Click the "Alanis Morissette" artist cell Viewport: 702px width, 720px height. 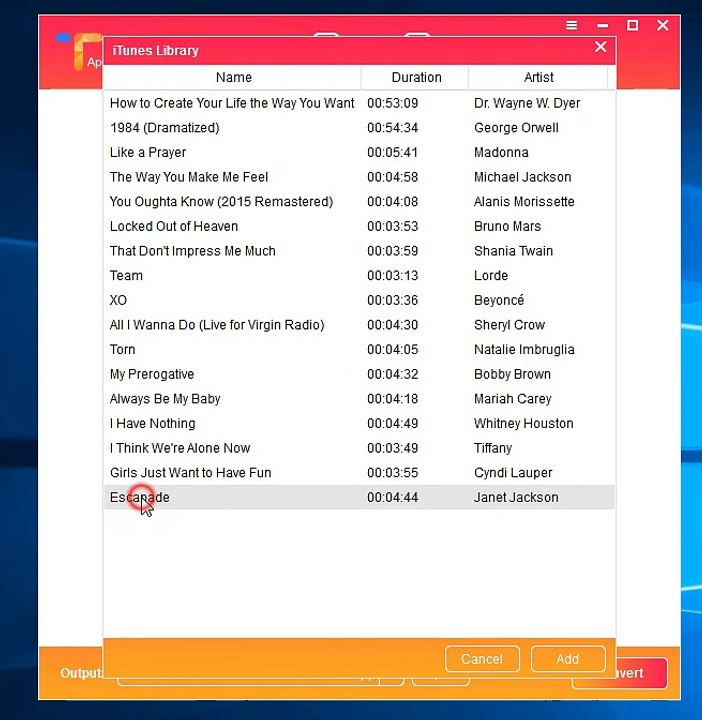pos(524,202)
